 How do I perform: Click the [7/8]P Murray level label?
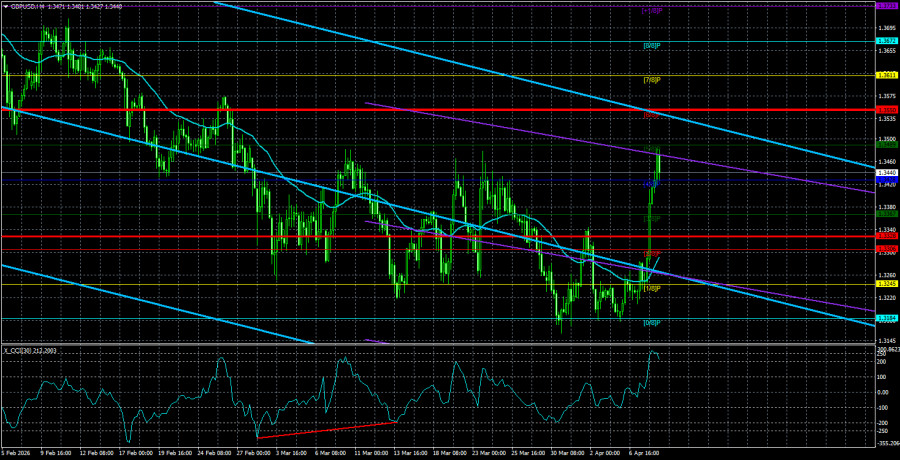[x=652, y=80]
